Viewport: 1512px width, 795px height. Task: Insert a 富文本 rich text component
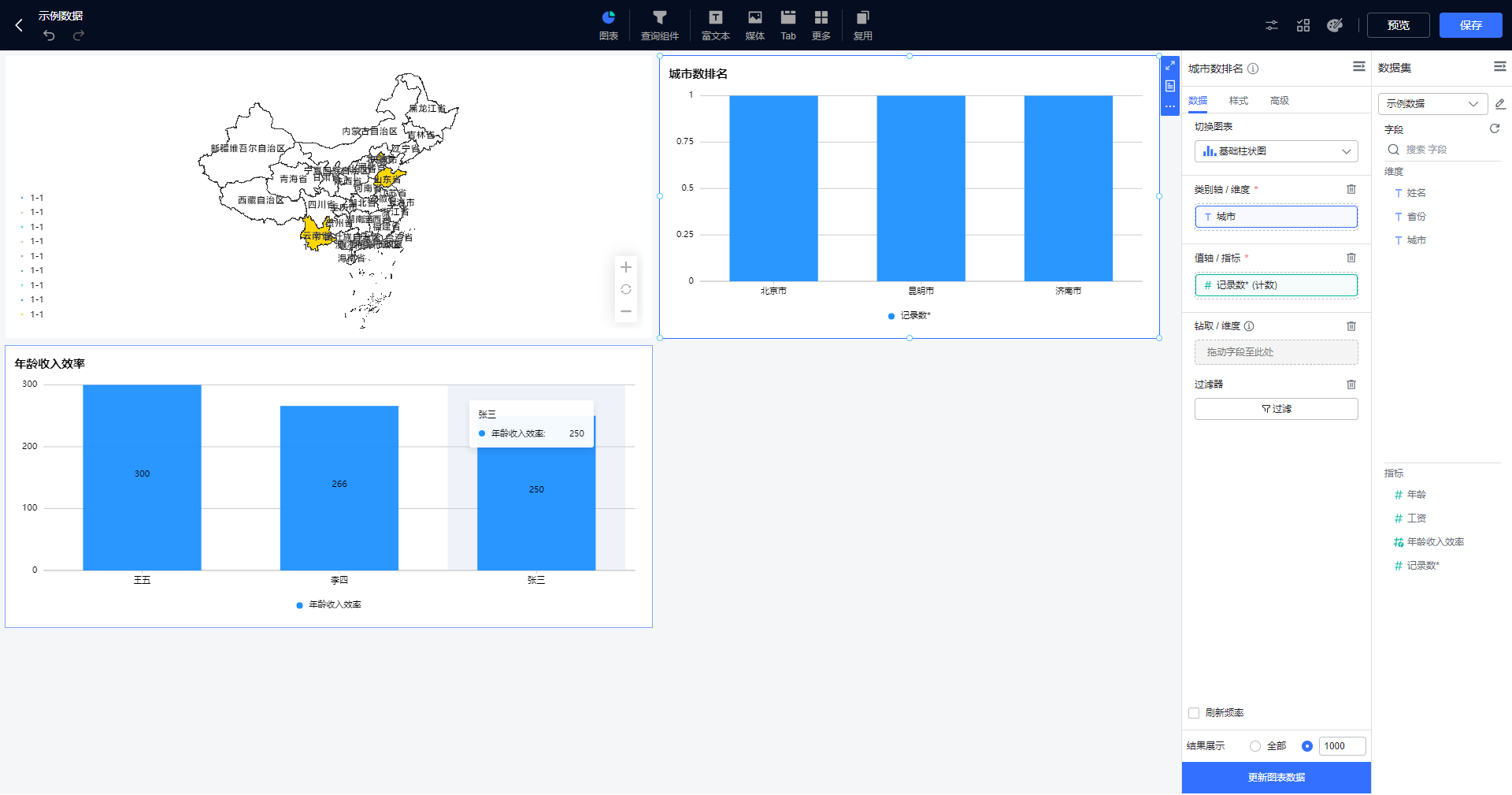tap(715, 25)
